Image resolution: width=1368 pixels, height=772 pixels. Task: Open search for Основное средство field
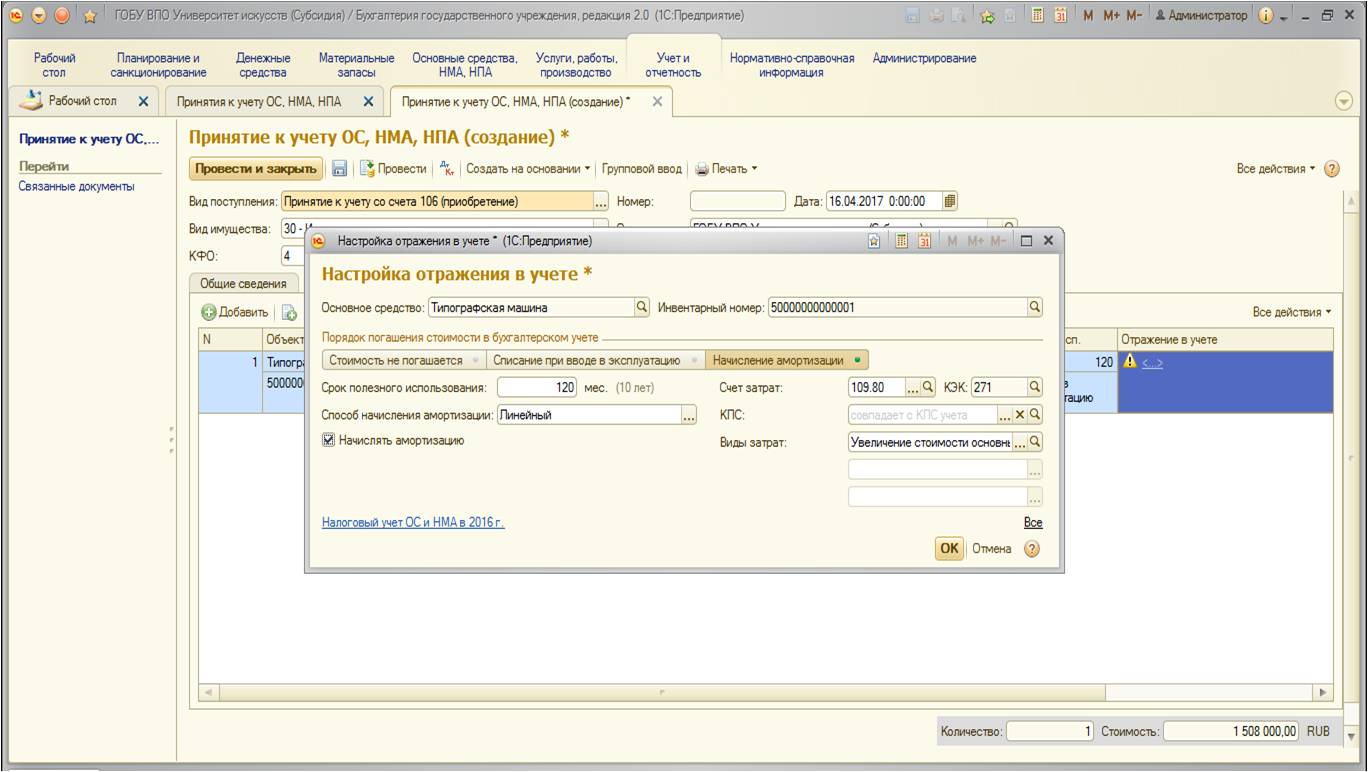click(641, 308)
